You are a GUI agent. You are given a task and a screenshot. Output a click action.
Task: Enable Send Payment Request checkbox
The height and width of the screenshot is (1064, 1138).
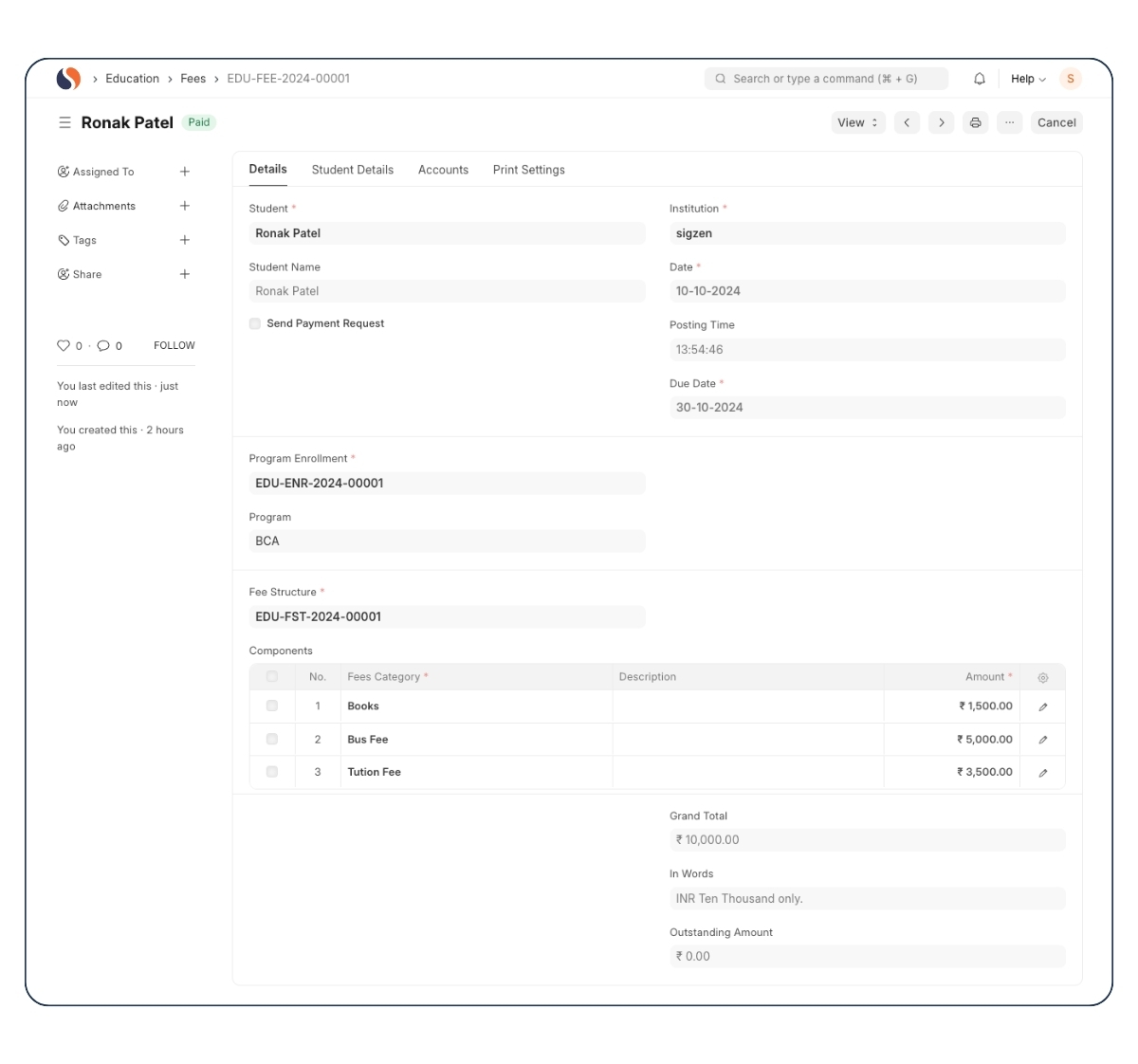(x=255, y=323)
